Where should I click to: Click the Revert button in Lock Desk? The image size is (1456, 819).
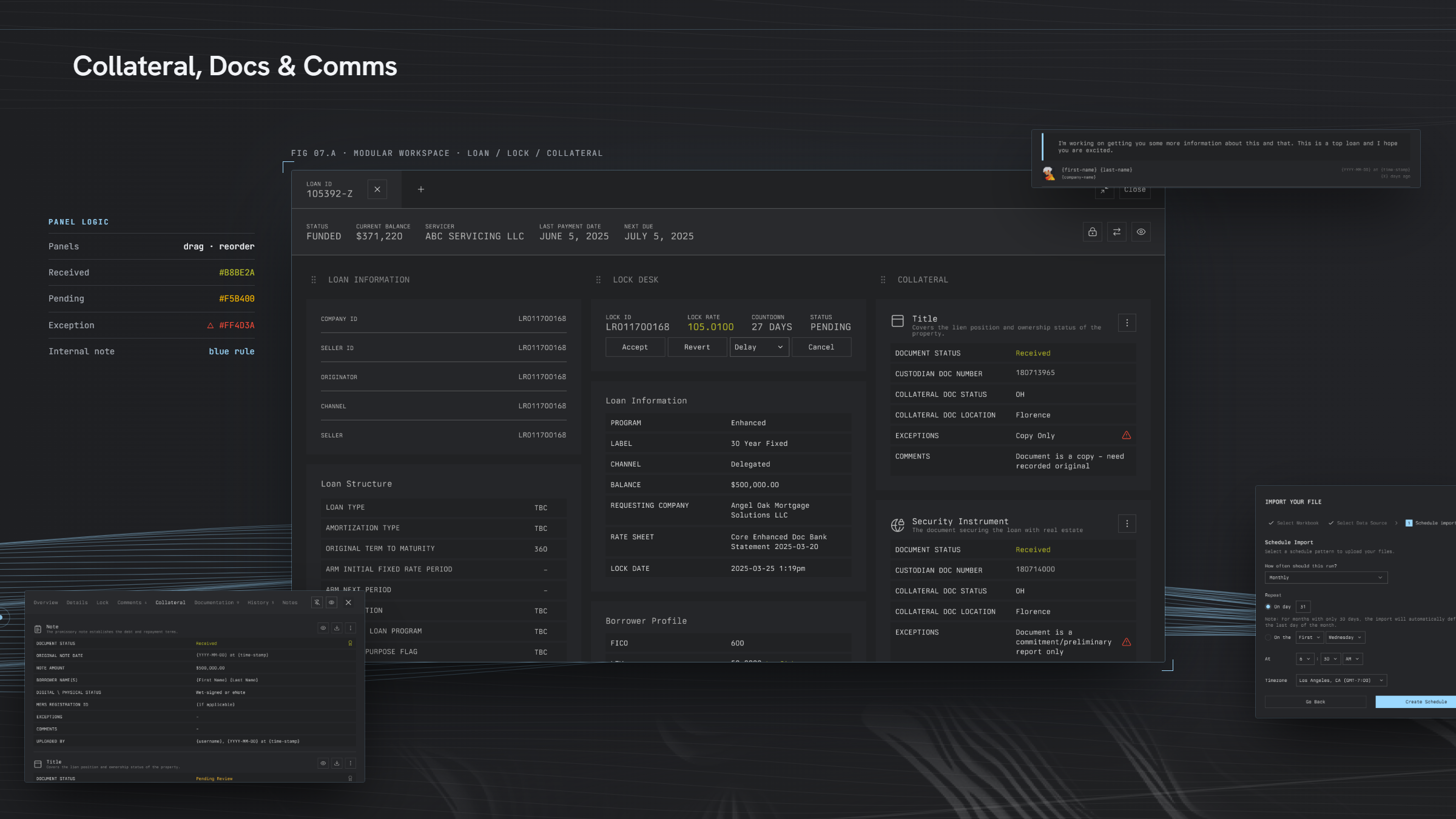[x=697, y=347]
